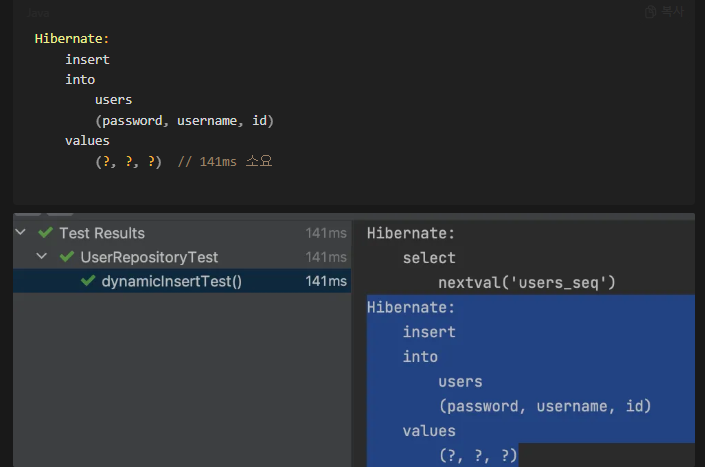Click '(password, username, id)' in top code block
Image resolution: width=705 pixels, height=467 pixels.
pyautogui.click(x=184, y=120)
